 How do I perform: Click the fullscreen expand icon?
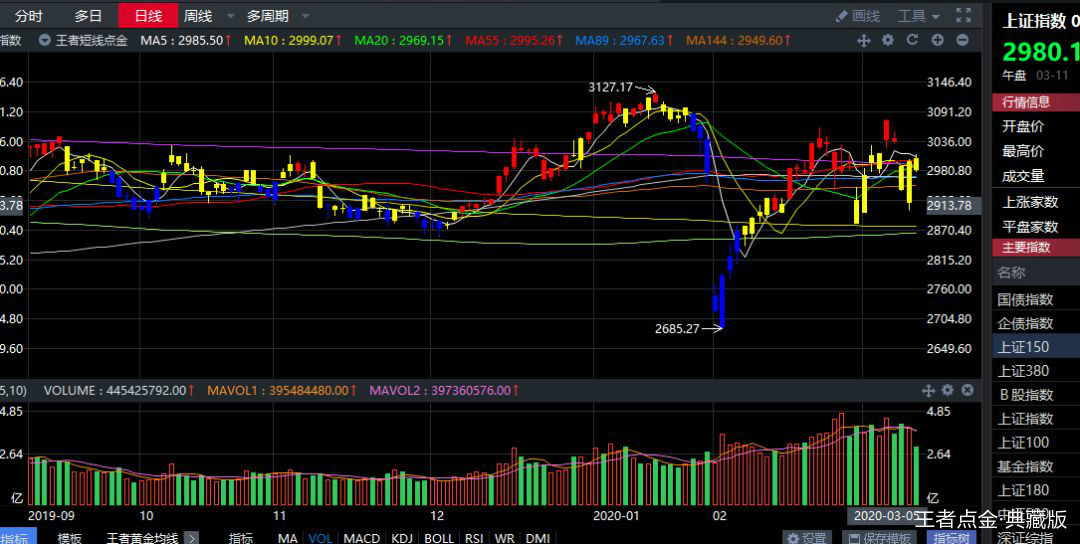pyautogui.click(x=963, y=15)
